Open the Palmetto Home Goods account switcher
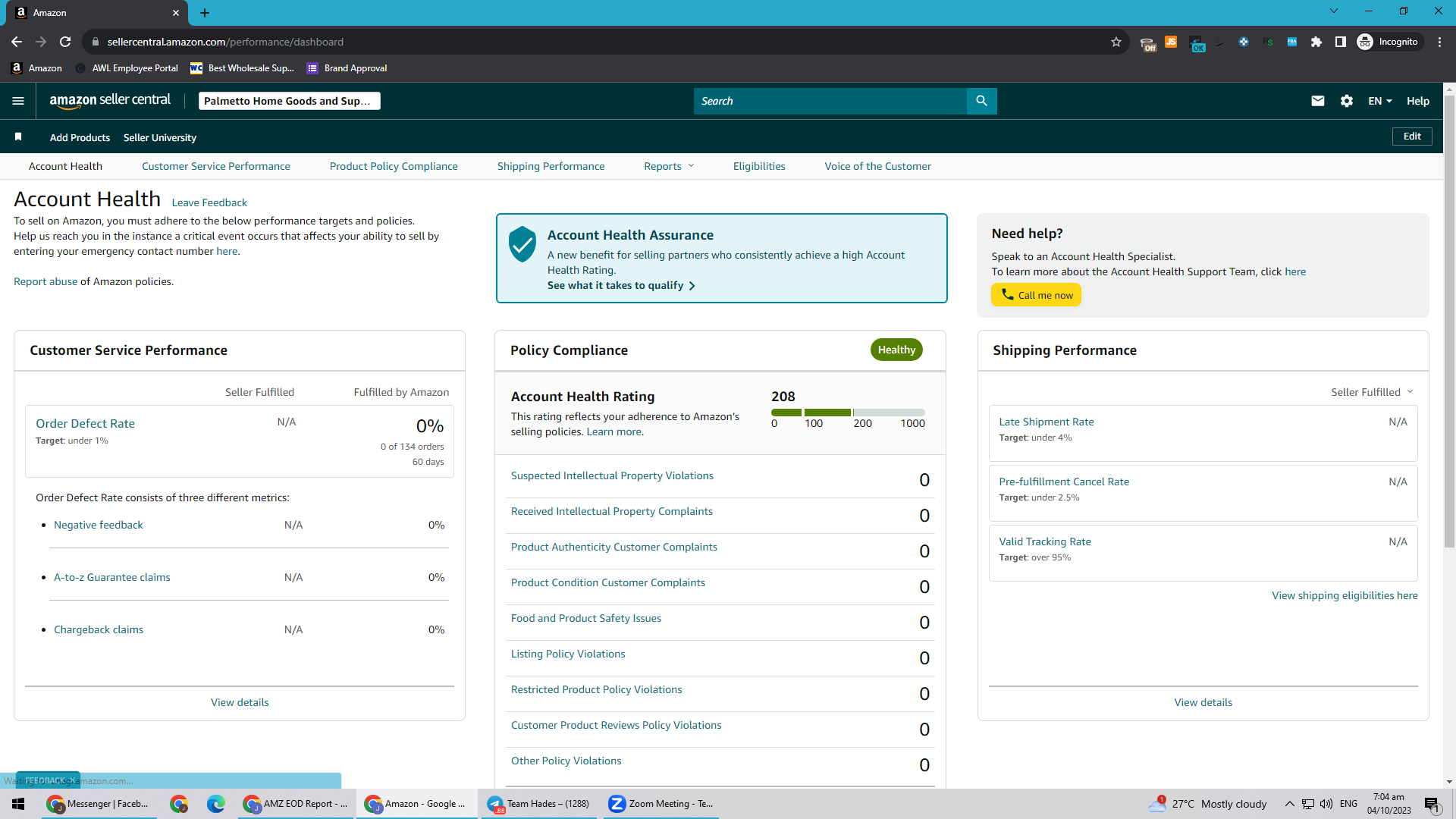 click(289, 101)
